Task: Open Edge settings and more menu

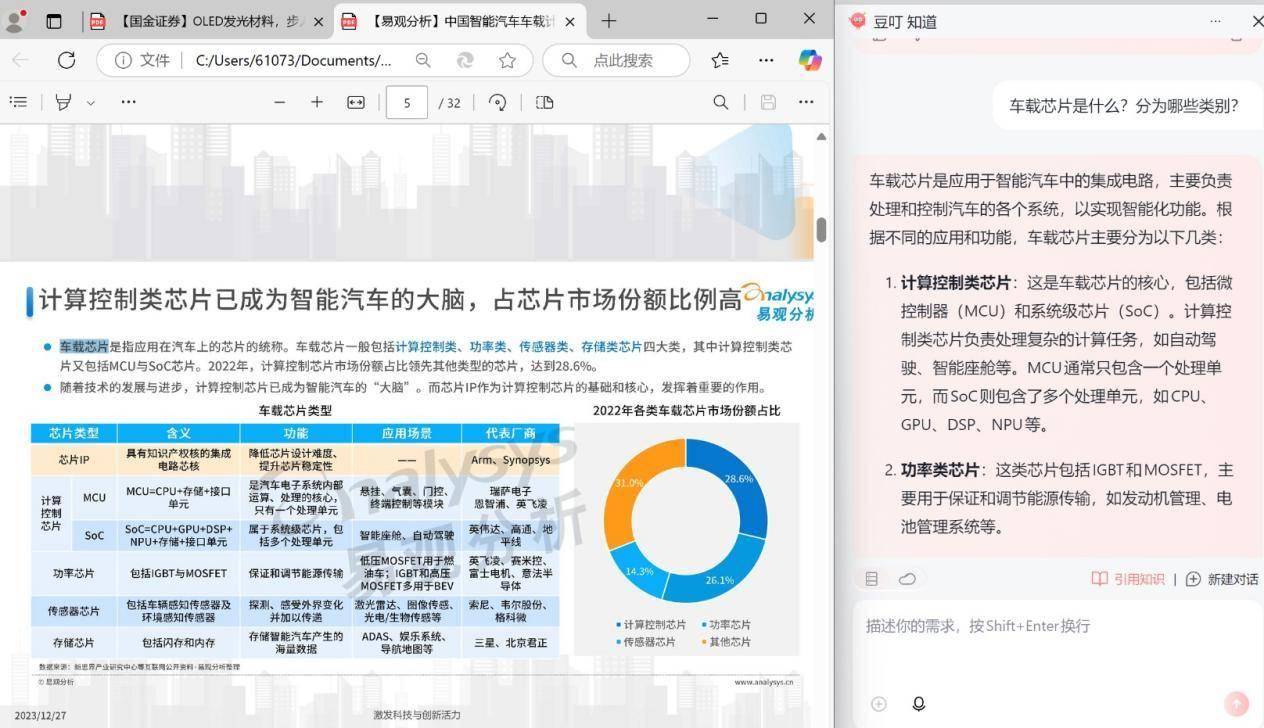Action: (766, 60)
